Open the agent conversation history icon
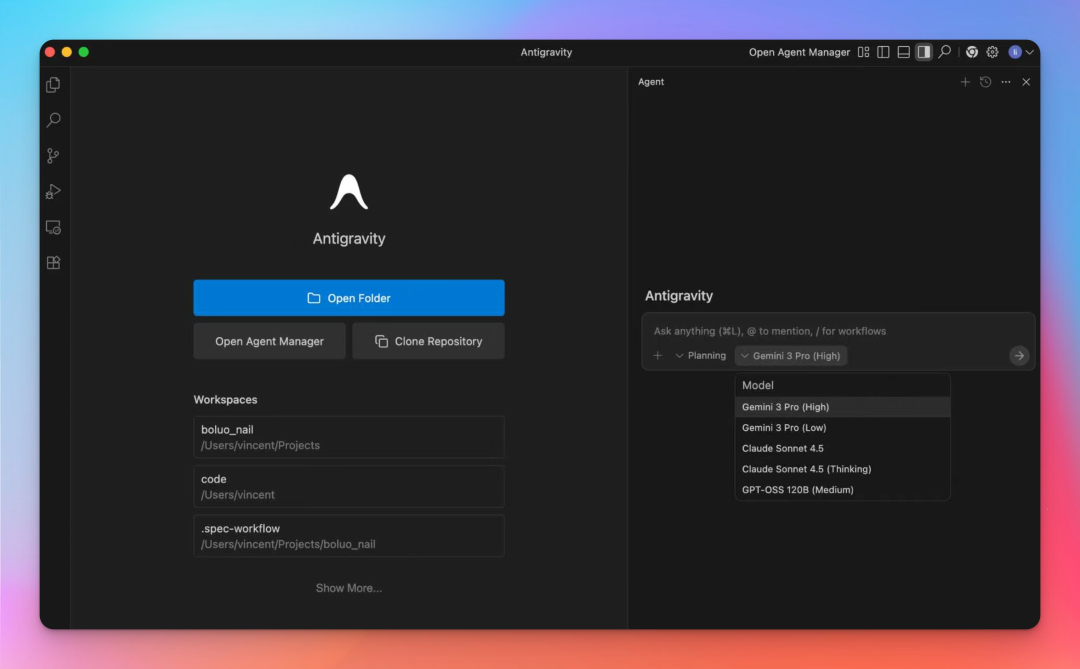1080x669 pixels. pyautogui.click(x=985, y=82)
